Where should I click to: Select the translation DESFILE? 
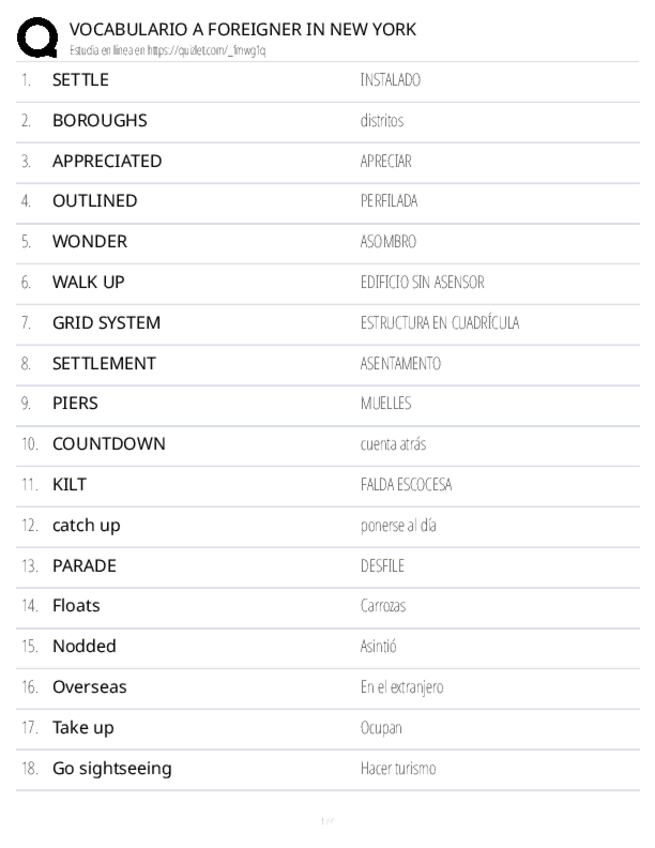pyautogui.click(x=380, y=566)
